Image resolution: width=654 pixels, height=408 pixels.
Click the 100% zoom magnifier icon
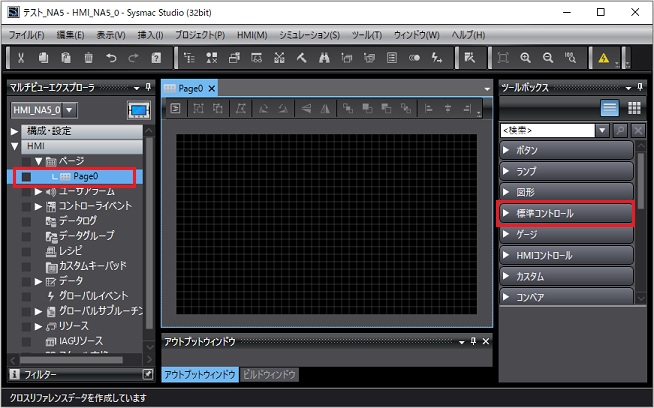(571, 58)
